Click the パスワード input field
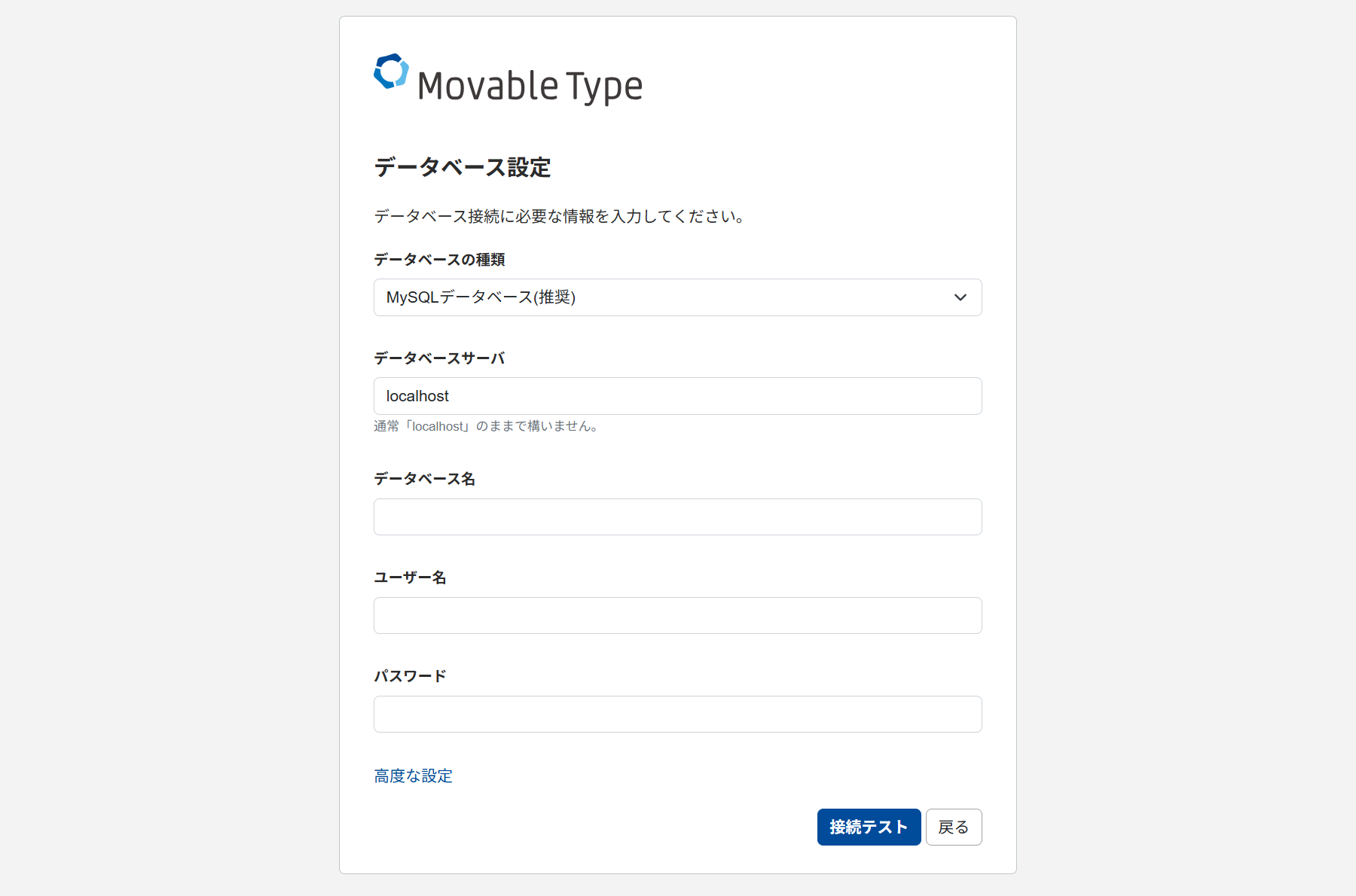This screenshot has width=1356, height=896. (x=677, y=715)
